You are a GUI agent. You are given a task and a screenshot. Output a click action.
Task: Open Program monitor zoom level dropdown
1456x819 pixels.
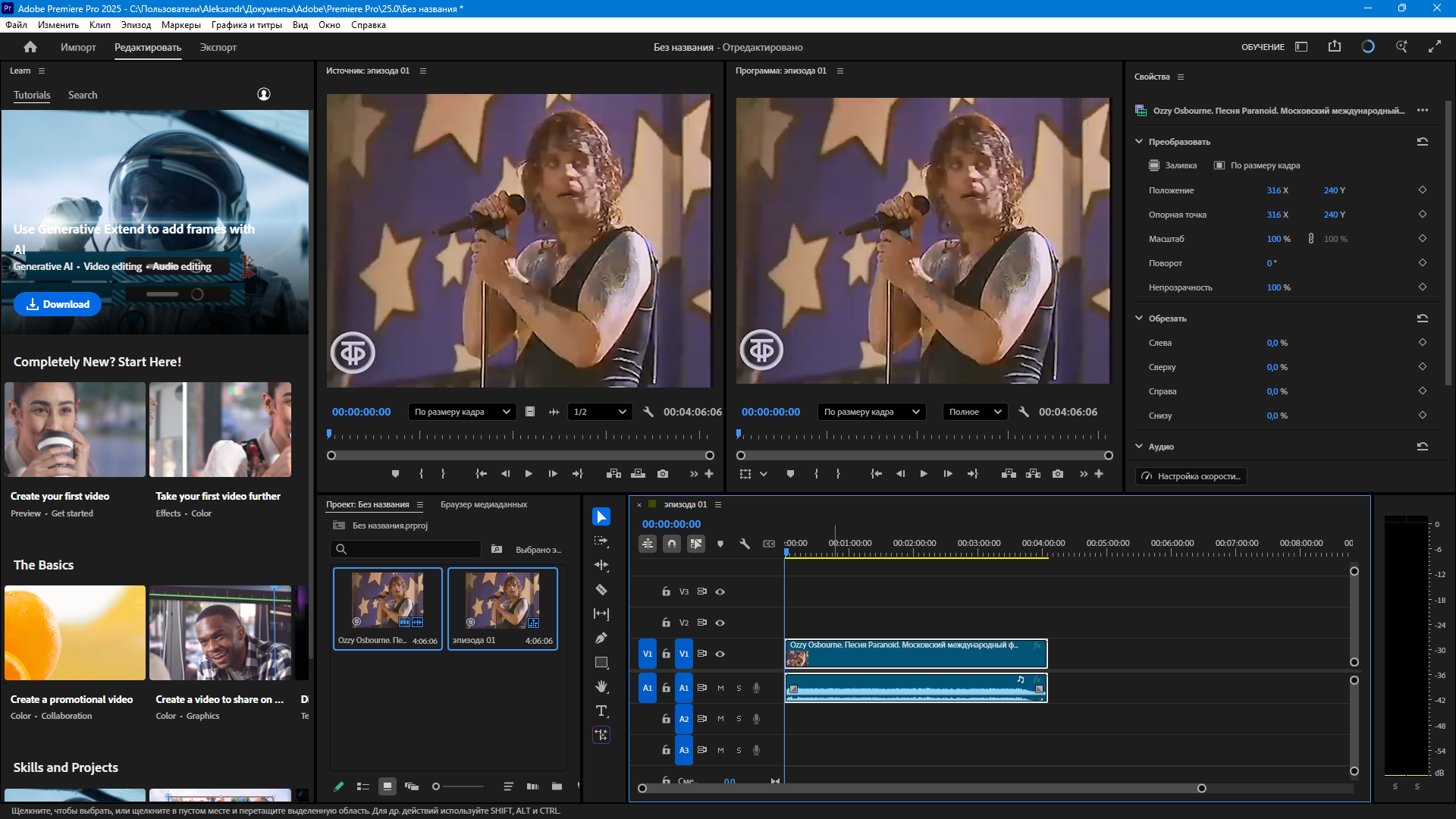tap(871, 412)
